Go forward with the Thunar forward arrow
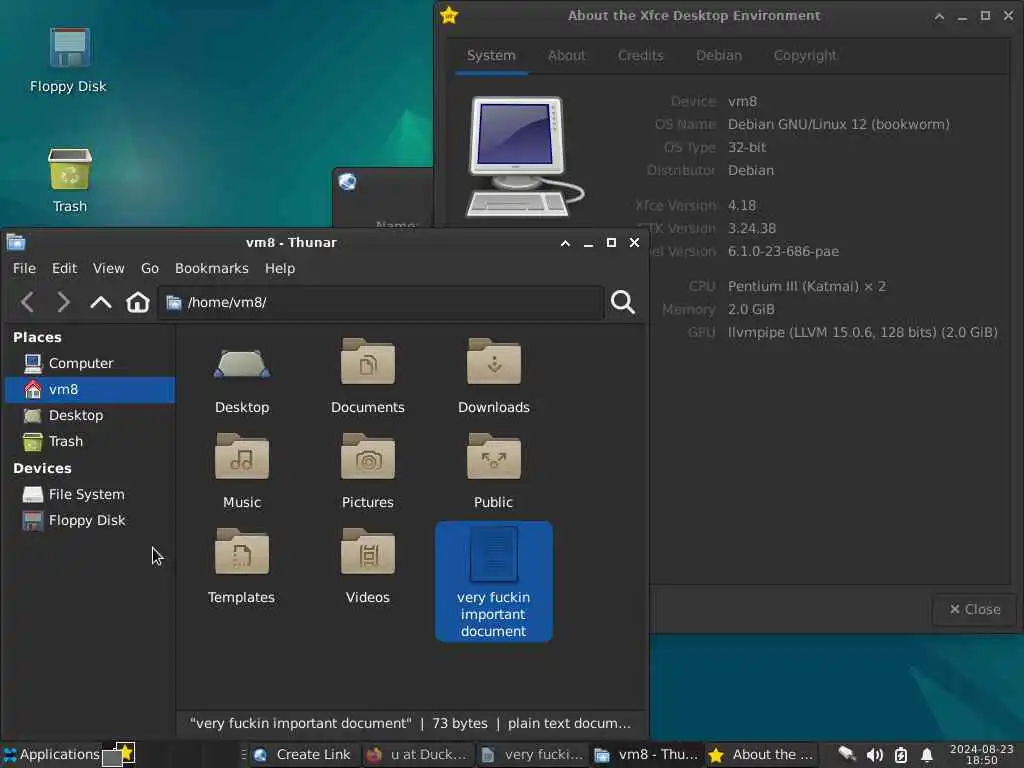Screen dimensions: 1024x768 [63, 302]
